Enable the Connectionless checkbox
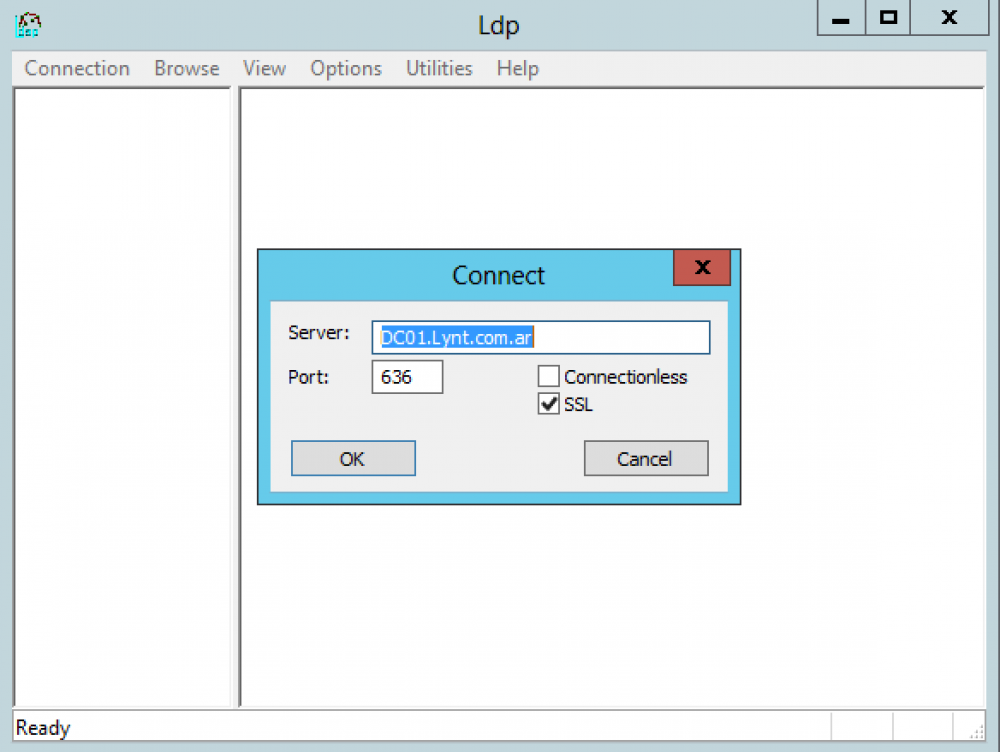This screenshot has width=1000, height=752. [x=548, y=376]
